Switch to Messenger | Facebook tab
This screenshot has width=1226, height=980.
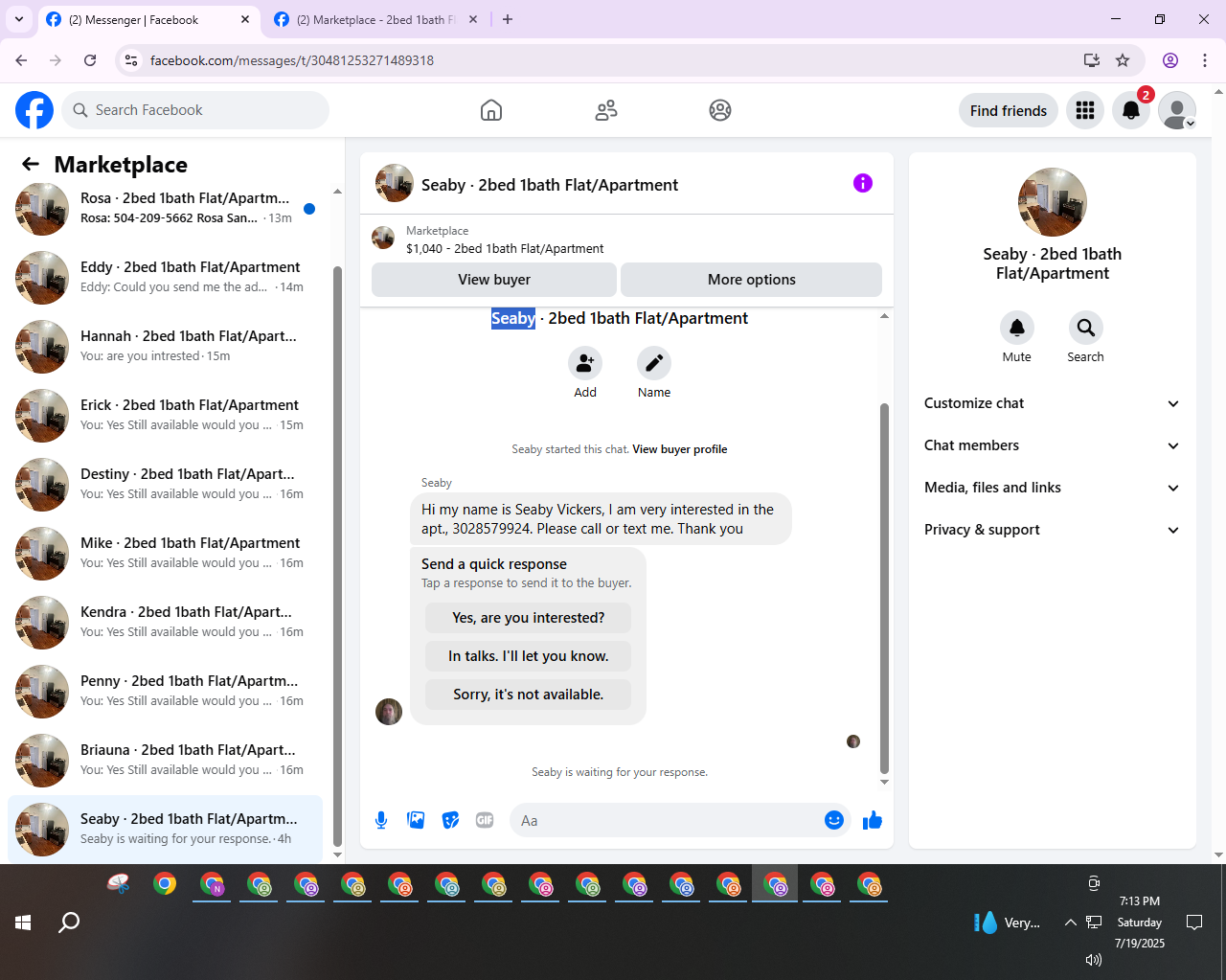(x=148, y=19)
